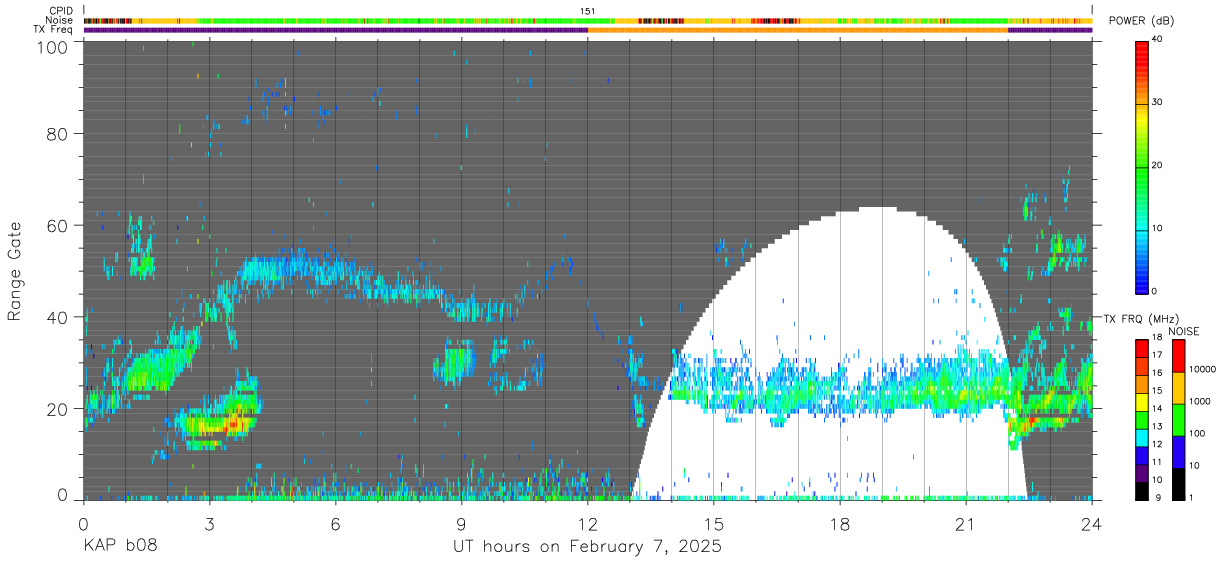
Task: Click power scale value 40
Action: tap(1157, 40)
